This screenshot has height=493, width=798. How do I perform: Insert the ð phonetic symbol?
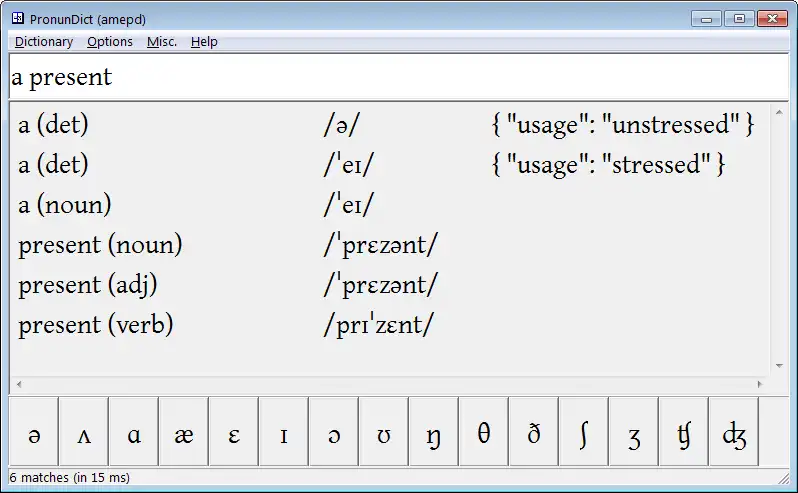coord(533,432)
